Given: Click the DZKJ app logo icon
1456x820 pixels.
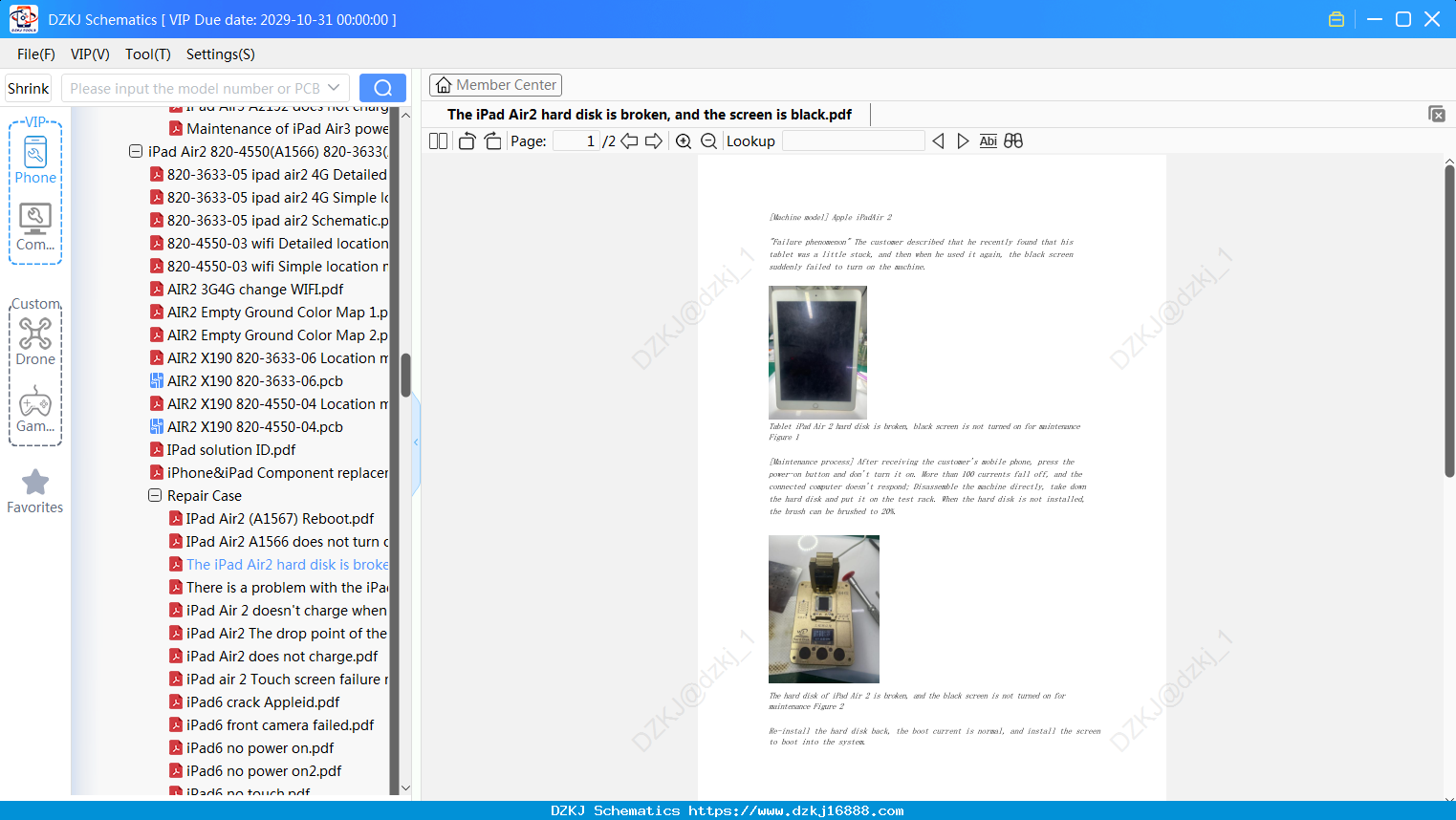Looking at the screenshot, I should tap(23, 19).
